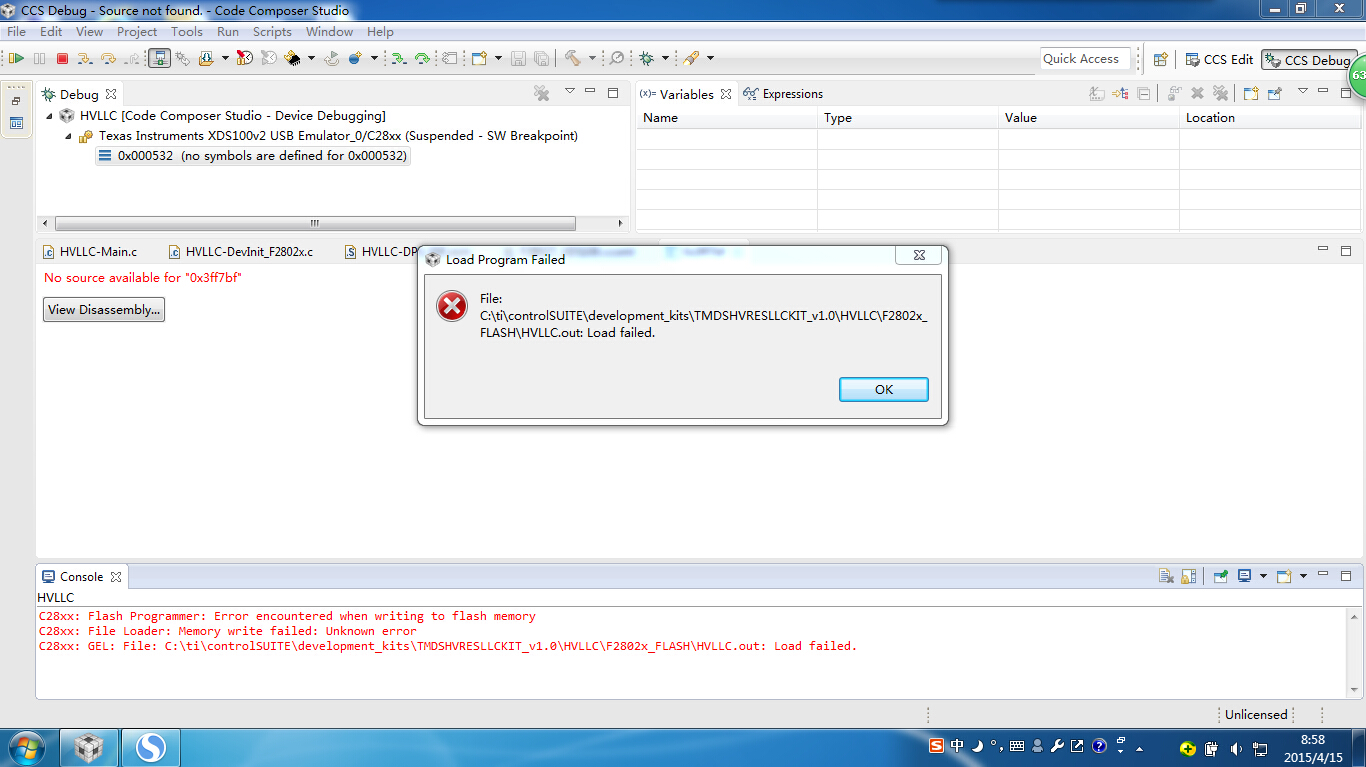
Task: Click the Windows Start button
Action: coord(26,747)
